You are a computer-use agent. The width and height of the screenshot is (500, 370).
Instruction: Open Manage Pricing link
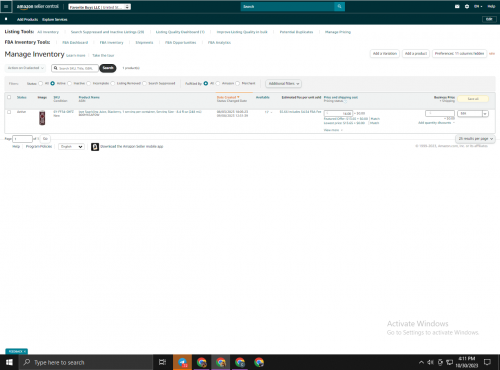coord(338,32)
